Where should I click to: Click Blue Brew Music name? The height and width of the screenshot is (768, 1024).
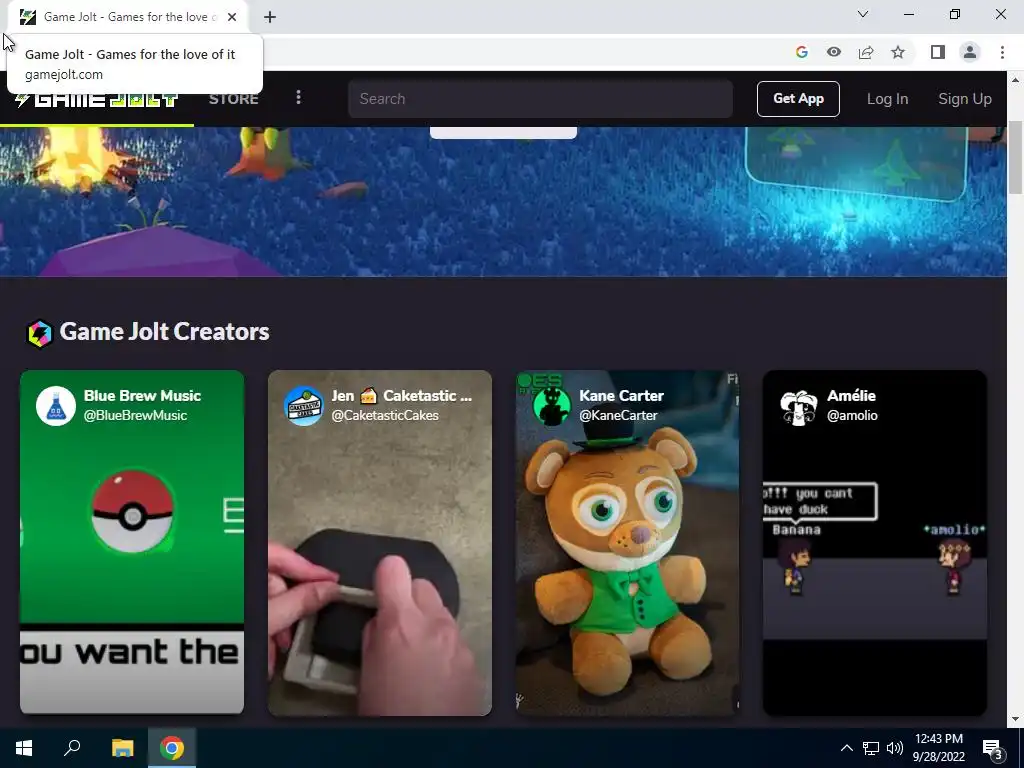pos(142,396)
